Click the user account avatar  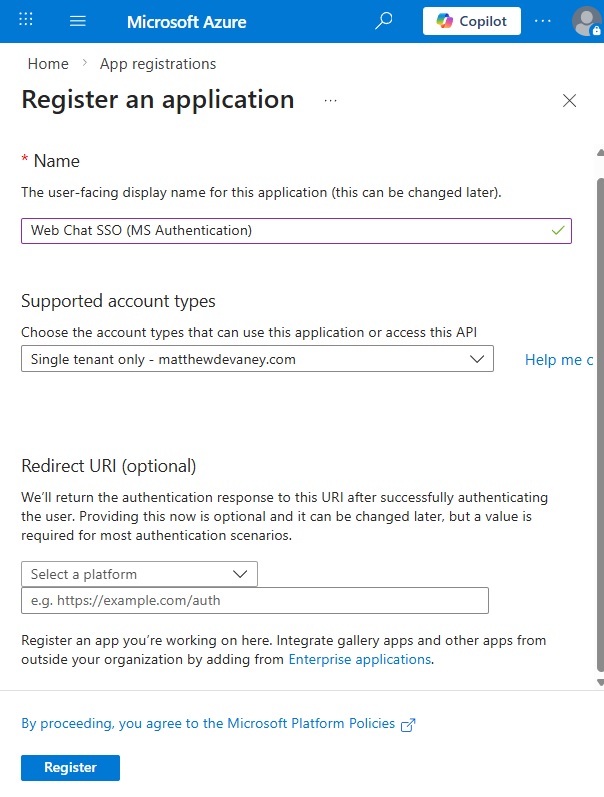[587, 21]
